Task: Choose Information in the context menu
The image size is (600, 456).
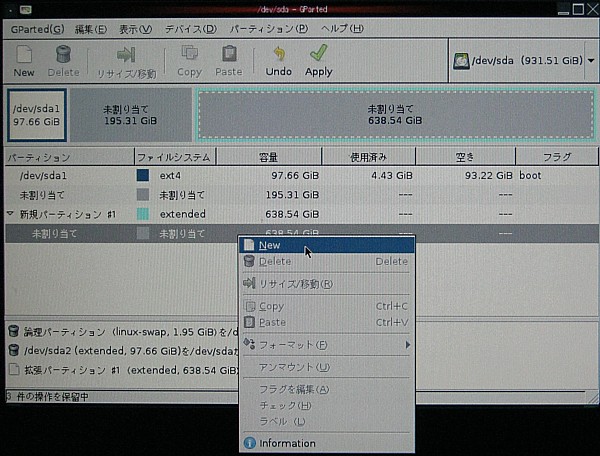Action: (327, 443)
